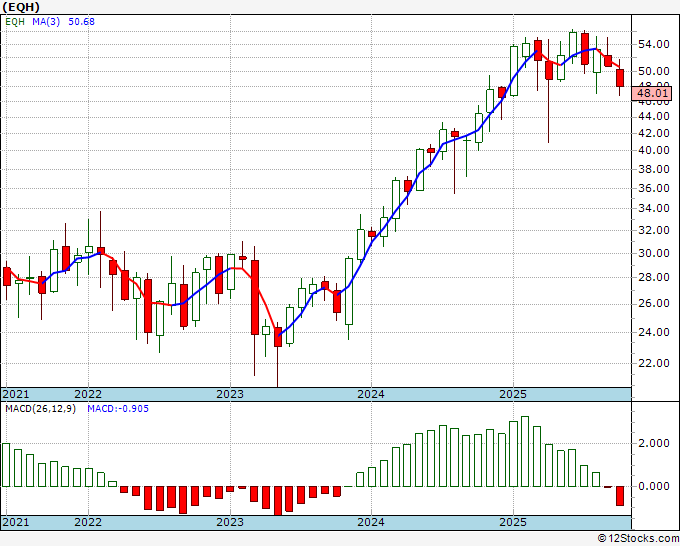Click 2022 on the MACD panel timeline
Image resolution: width=680 pixels, height=546 pixels.
[x=88, y=522]
